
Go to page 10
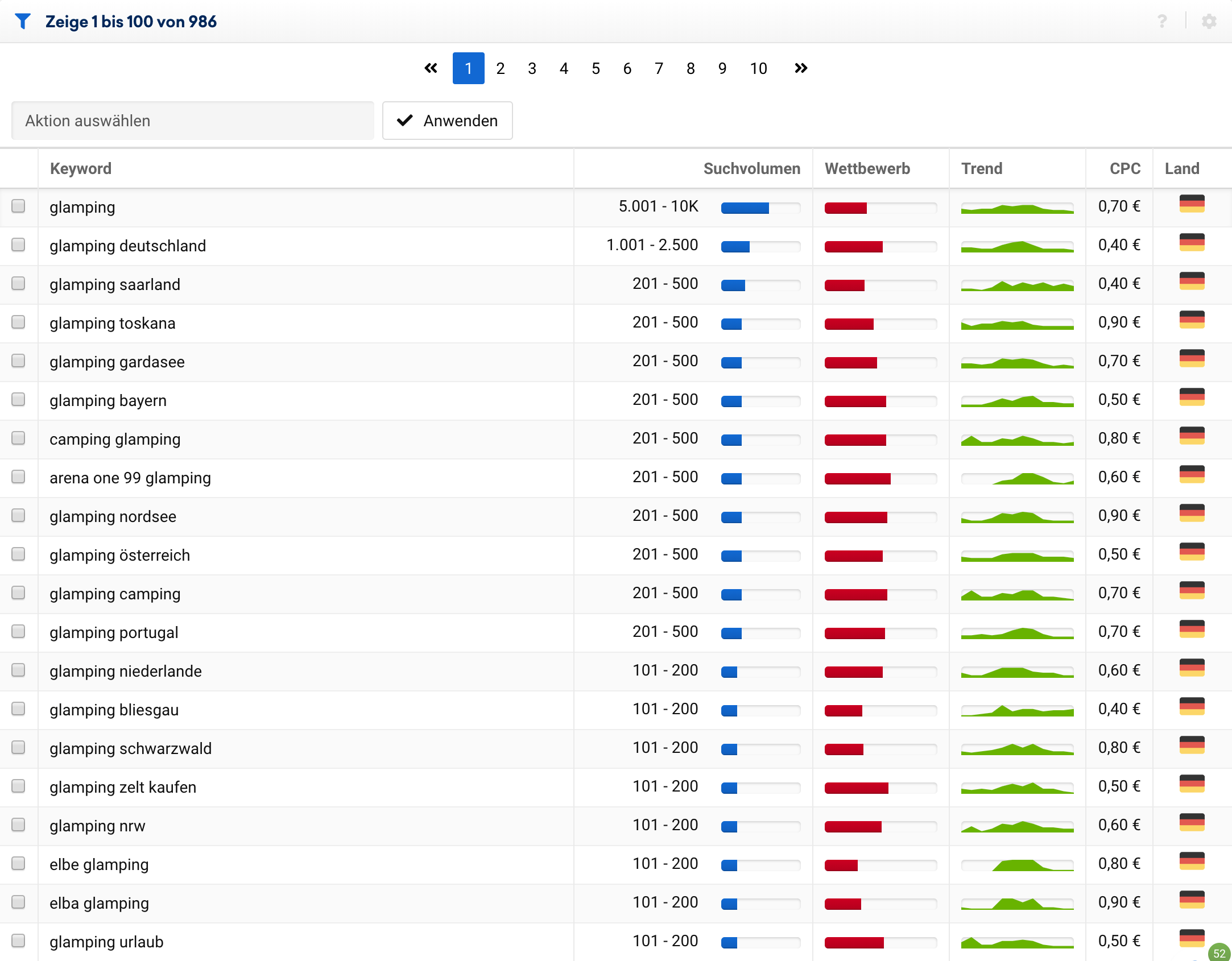(758, 68)
